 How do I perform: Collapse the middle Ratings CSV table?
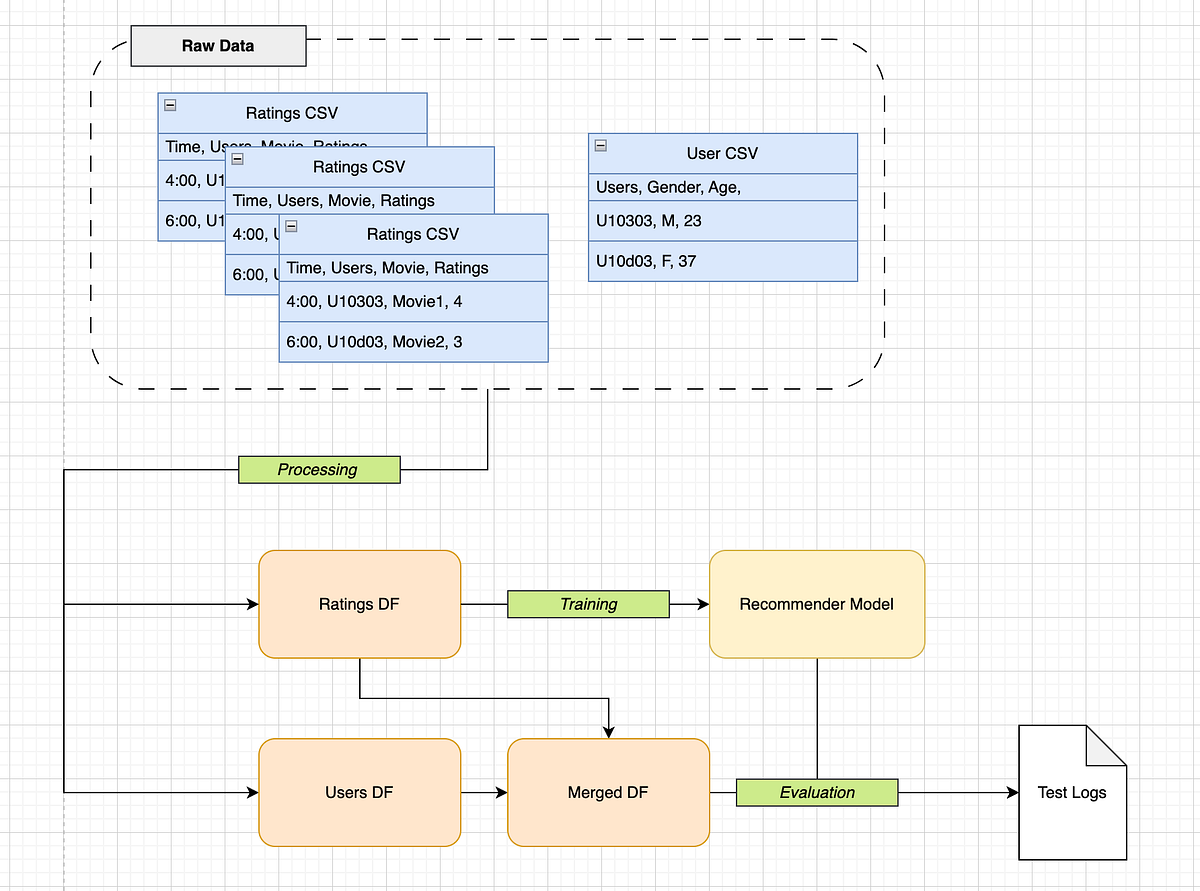237,158
